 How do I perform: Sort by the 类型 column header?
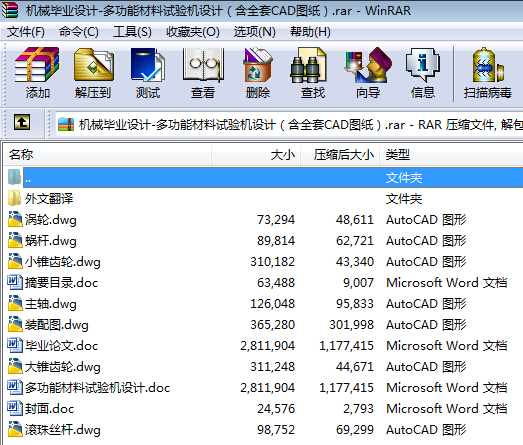point(451,155)
